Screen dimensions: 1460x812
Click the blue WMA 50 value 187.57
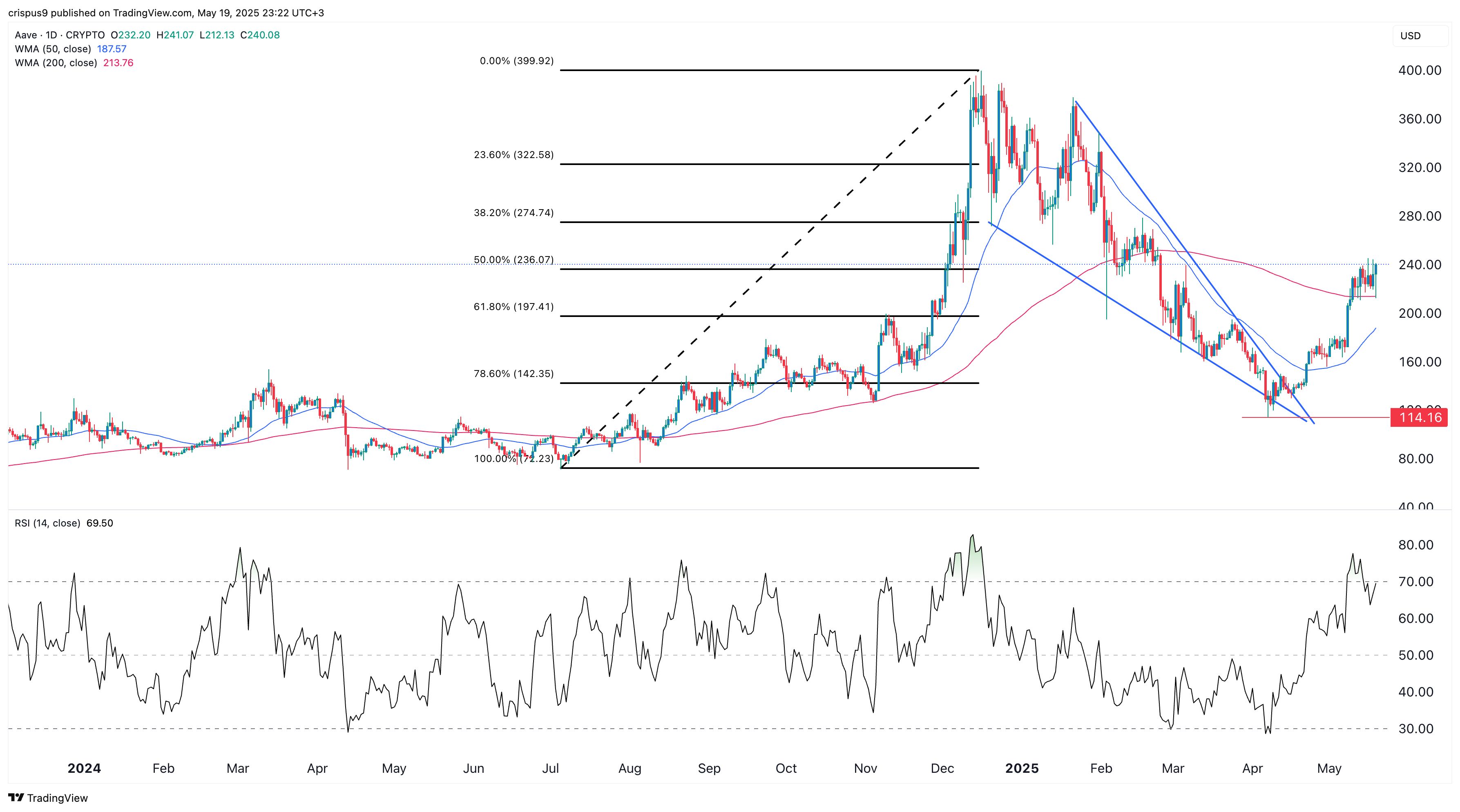pyautogui.click(x=112, y=49)
